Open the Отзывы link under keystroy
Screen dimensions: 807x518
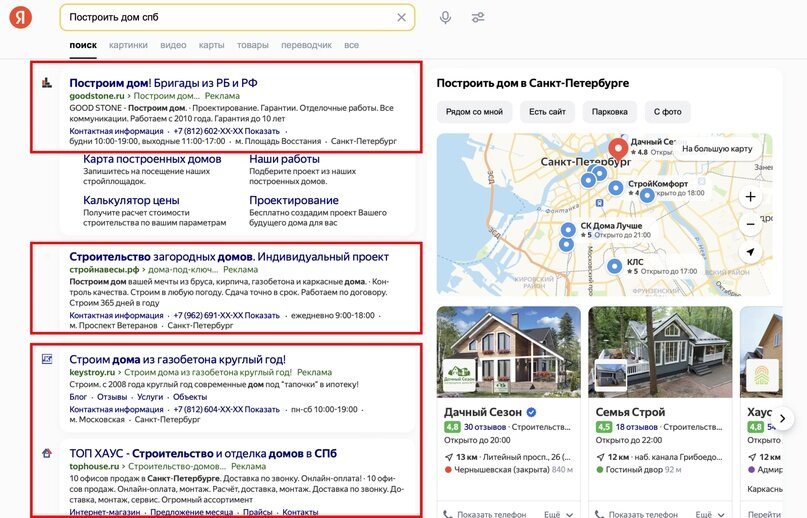[112, 397]
